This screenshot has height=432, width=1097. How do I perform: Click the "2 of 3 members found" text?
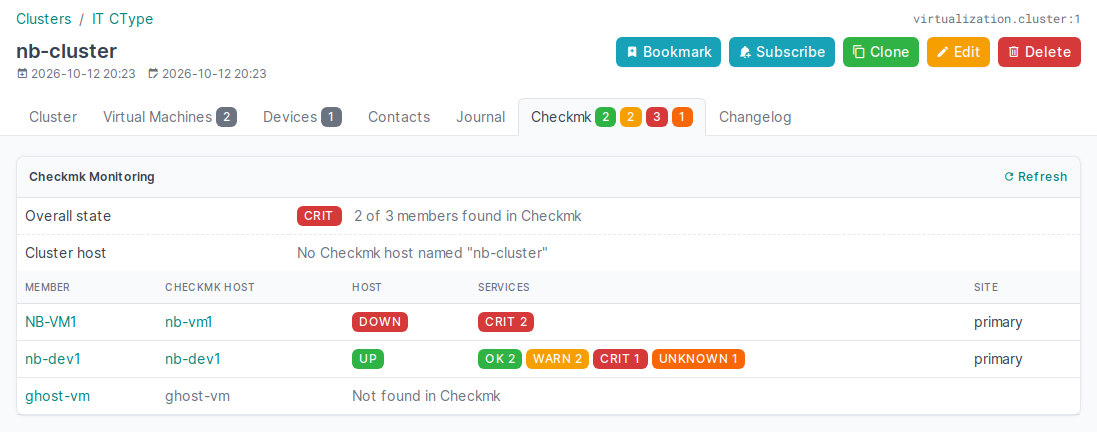[468, 216]
